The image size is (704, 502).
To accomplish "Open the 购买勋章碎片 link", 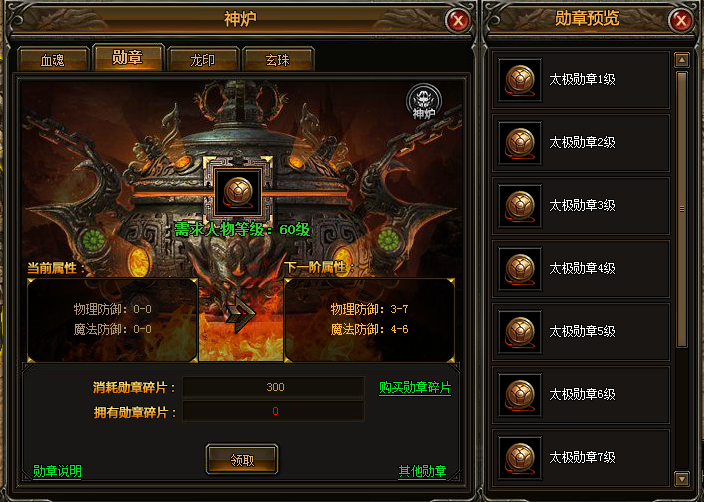I will coord(415,388).
